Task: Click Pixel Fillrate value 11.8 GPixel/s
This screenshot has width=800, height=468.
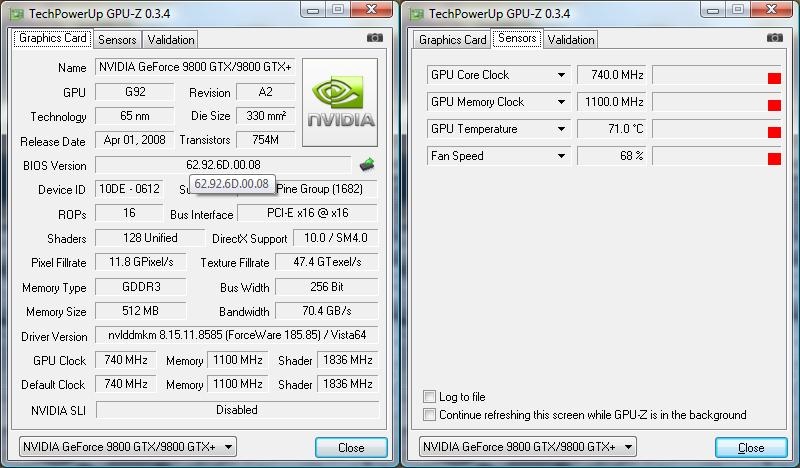Action: coord(141,262)
